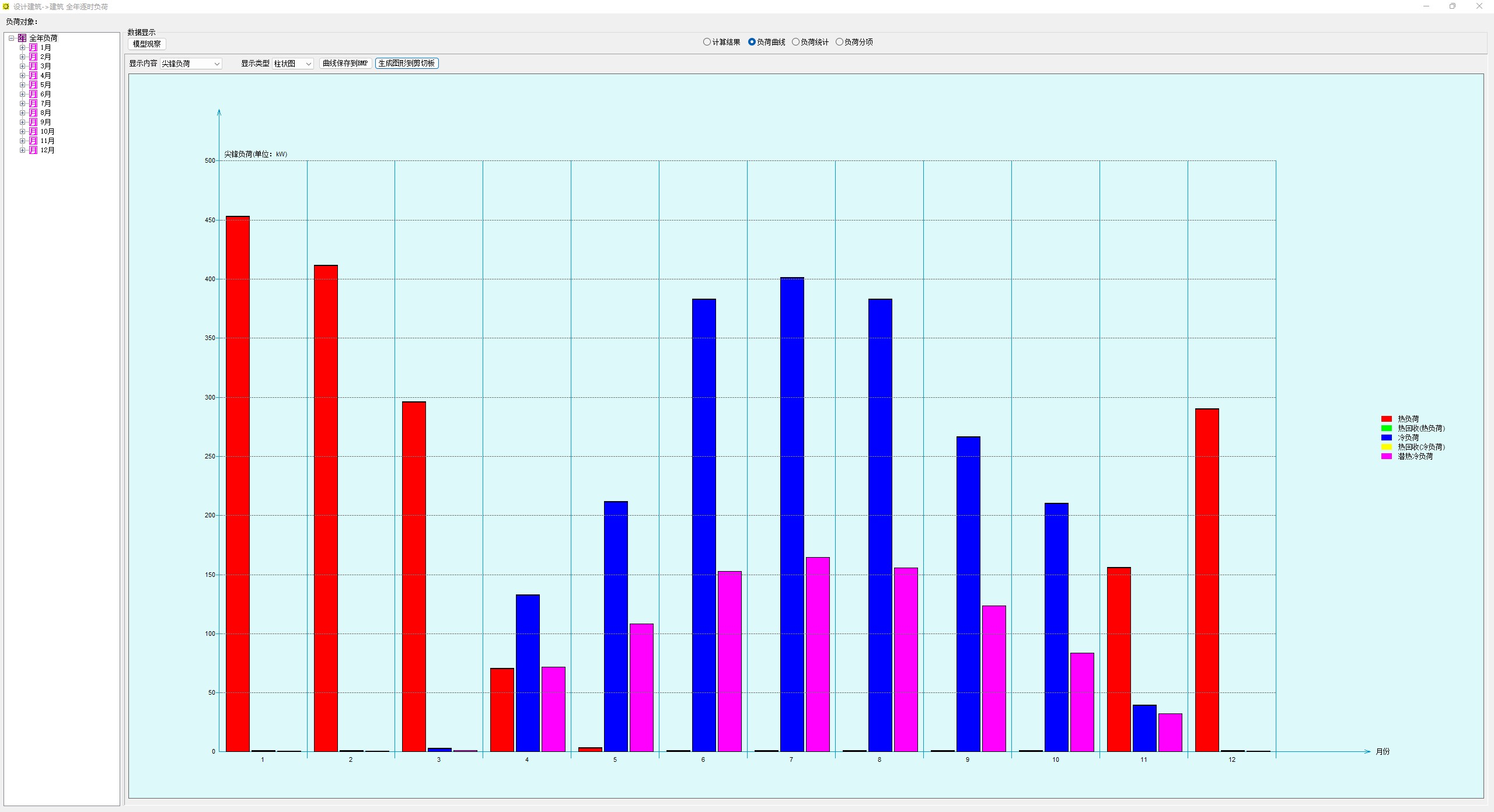Select the 负荷统计 radio button
The height and width of the screenshot is (812, 1494).
click(795, 42)
